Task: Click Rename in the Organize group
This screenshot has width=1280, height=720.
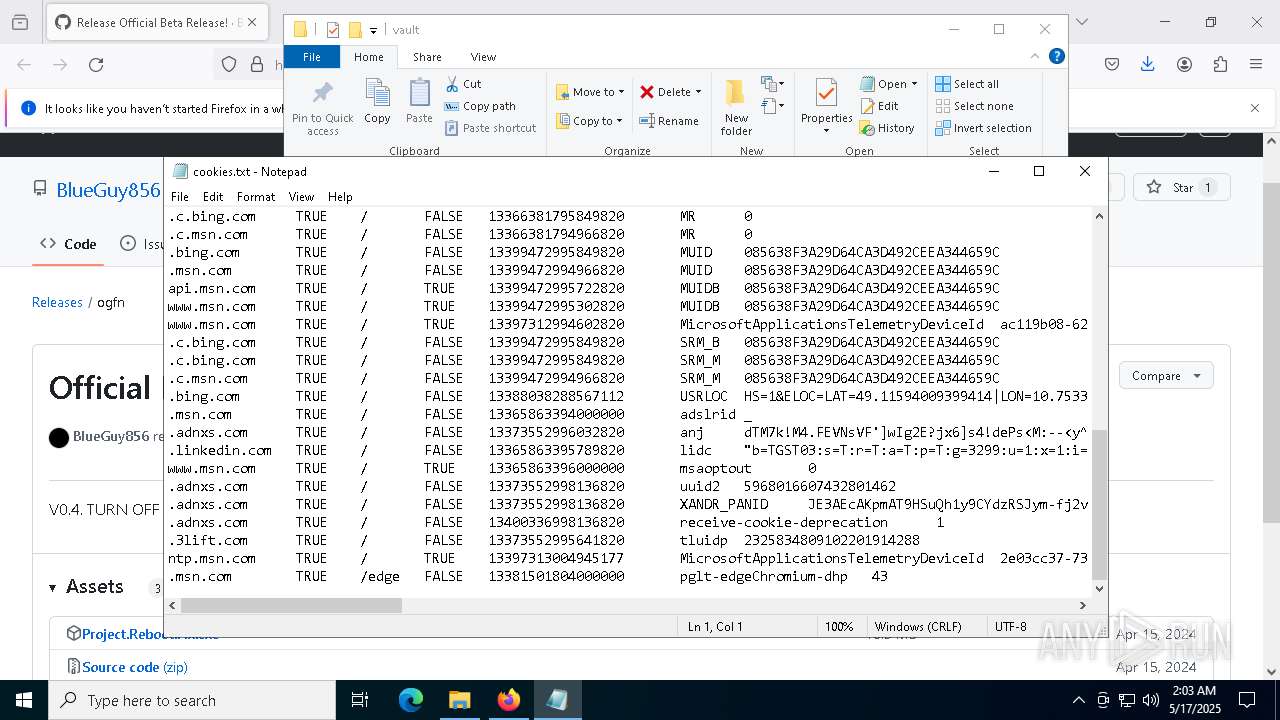Action: 670,121
